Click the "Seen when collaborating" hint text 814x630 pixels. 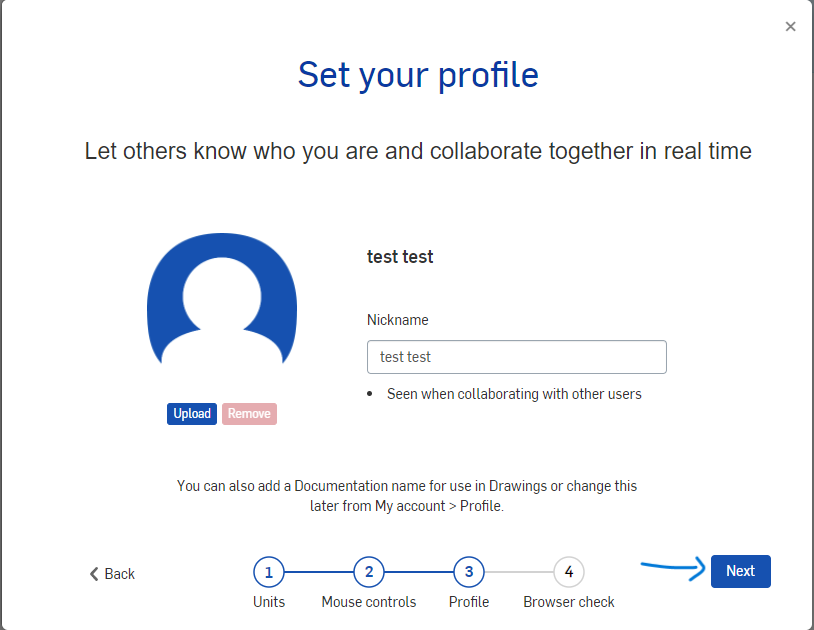(x=514, y=394)
